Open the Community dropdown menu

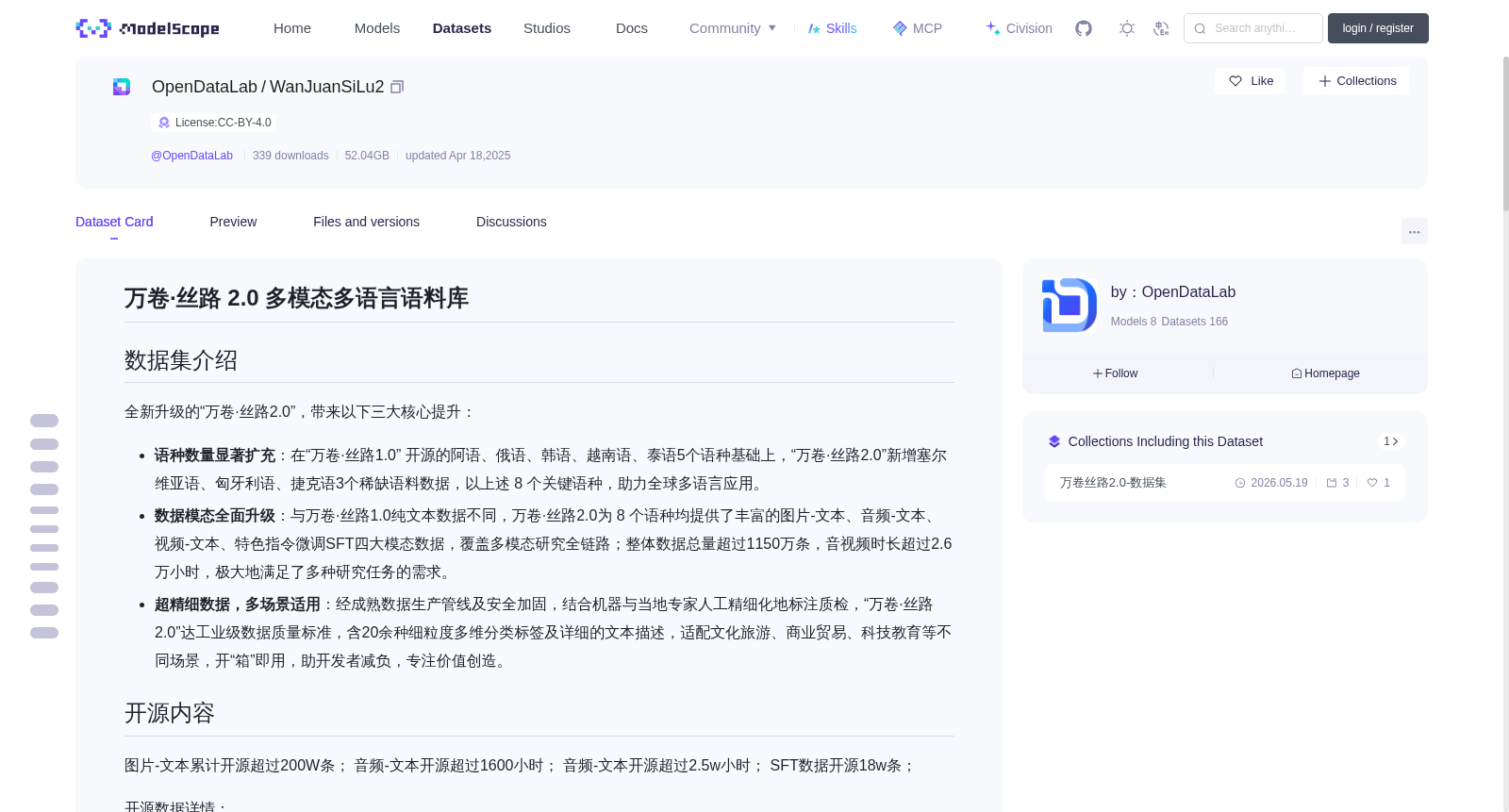pyautogui.click(x=733, y=28)
